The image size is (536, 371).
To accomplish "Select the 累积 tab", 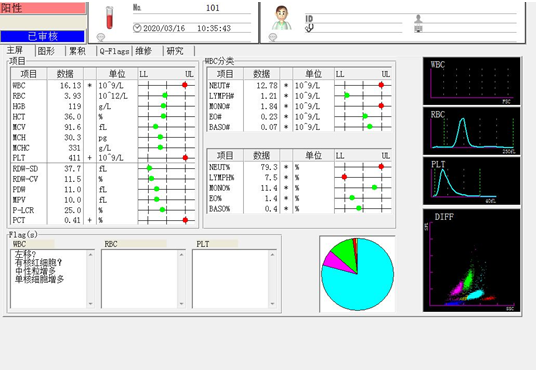I will coord(78,51).
